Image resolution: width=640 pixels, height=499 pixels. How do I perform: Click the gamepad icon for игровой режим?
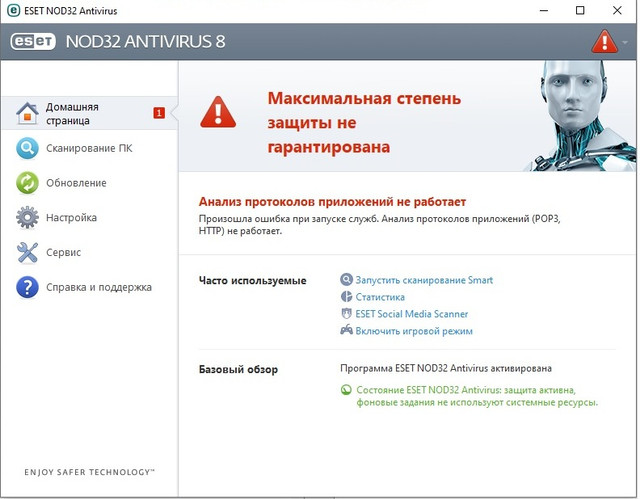point(347,330)
